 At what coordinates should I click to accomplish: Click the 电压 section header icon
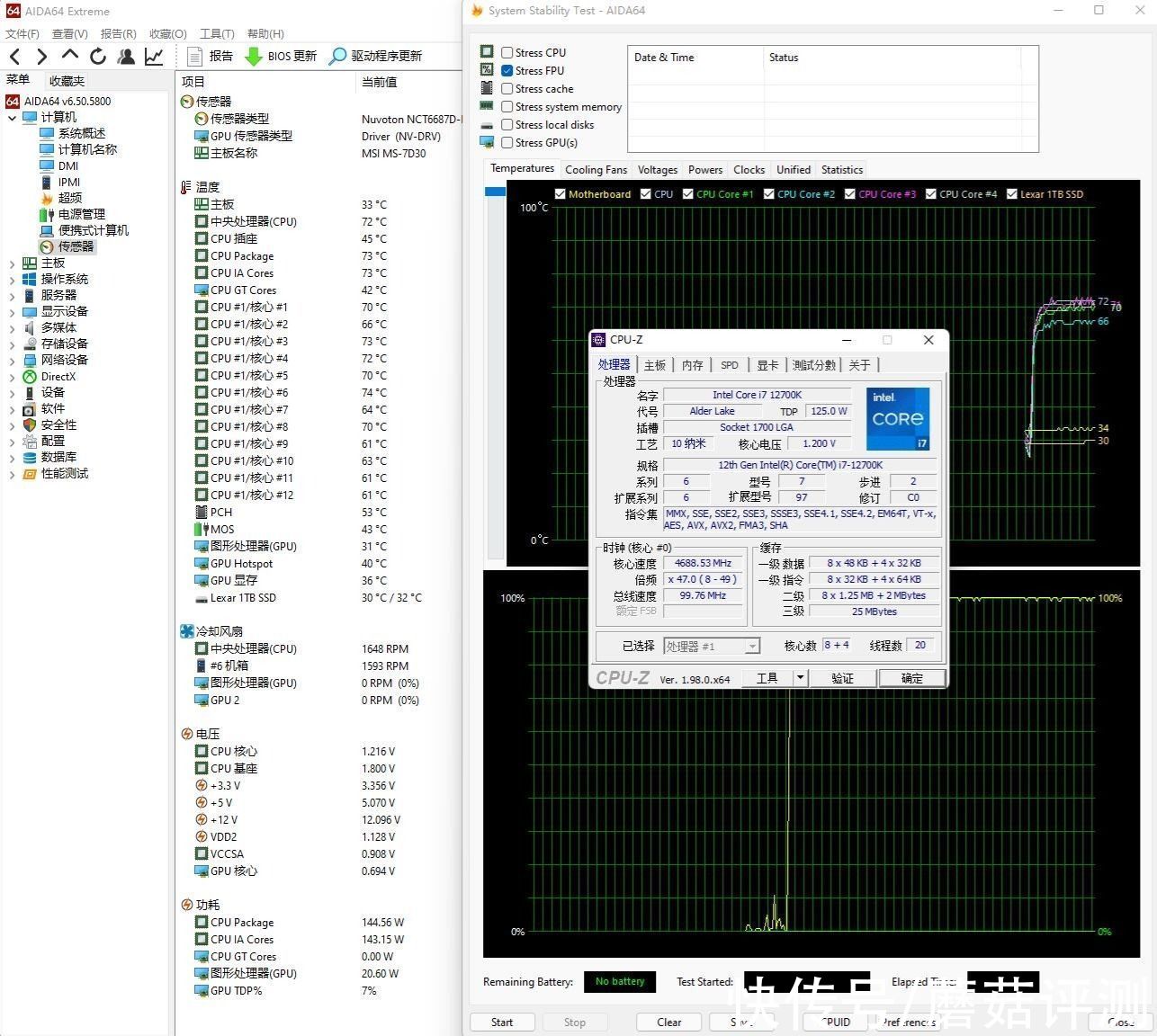pos(186,734)
